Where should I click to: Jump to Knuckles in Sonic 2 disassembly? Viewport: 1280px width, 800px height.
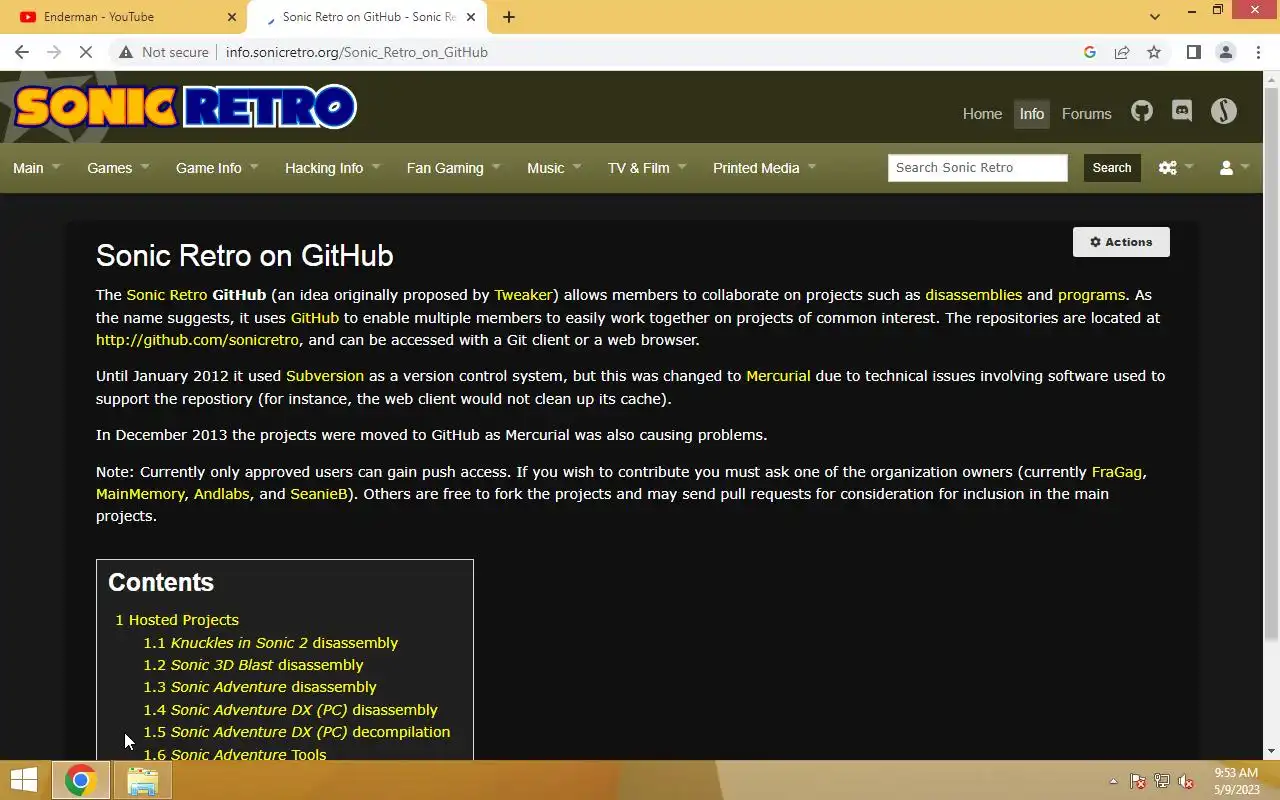coord(270,643)
